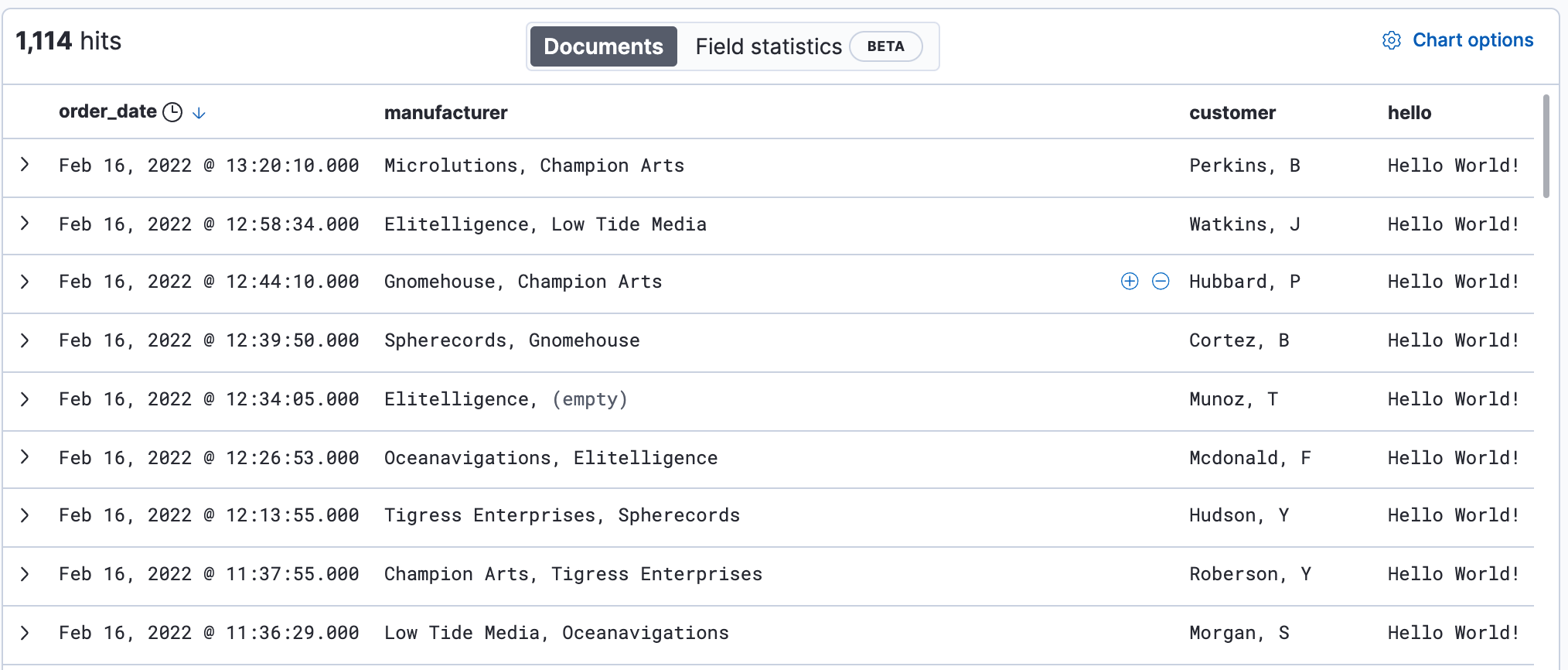Click the filter-out-value minus icon

pyautogui.click(x=1161, y=282)
